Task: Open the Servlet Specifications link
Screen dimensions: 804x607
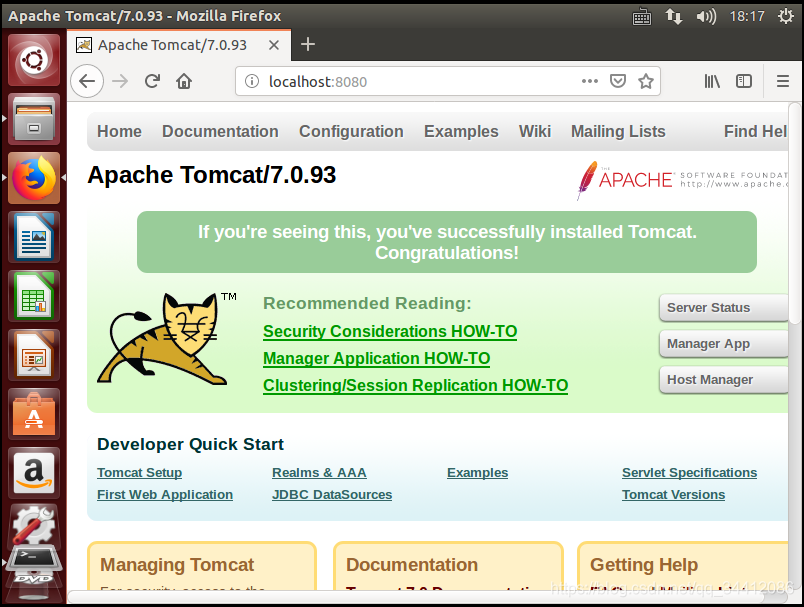Action: point(689,473)
